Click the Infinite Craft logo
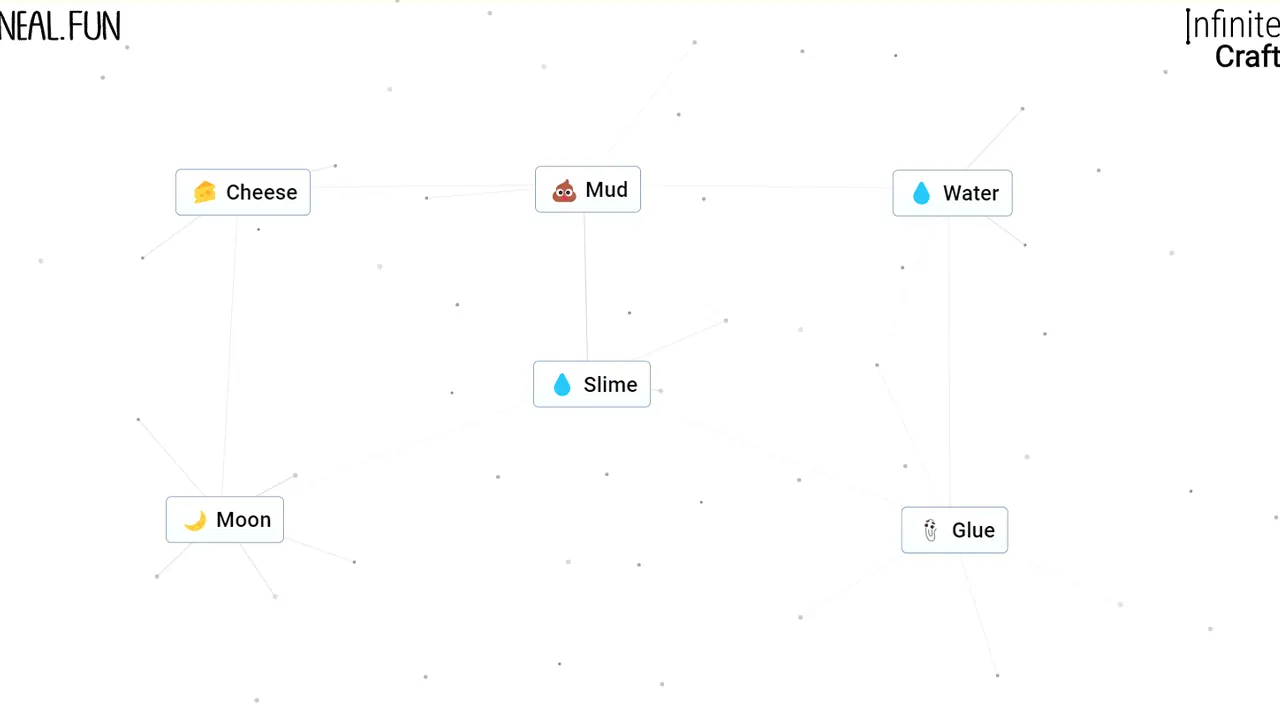The width and height of the screenshot is (1280, 720). (1232, 40)
